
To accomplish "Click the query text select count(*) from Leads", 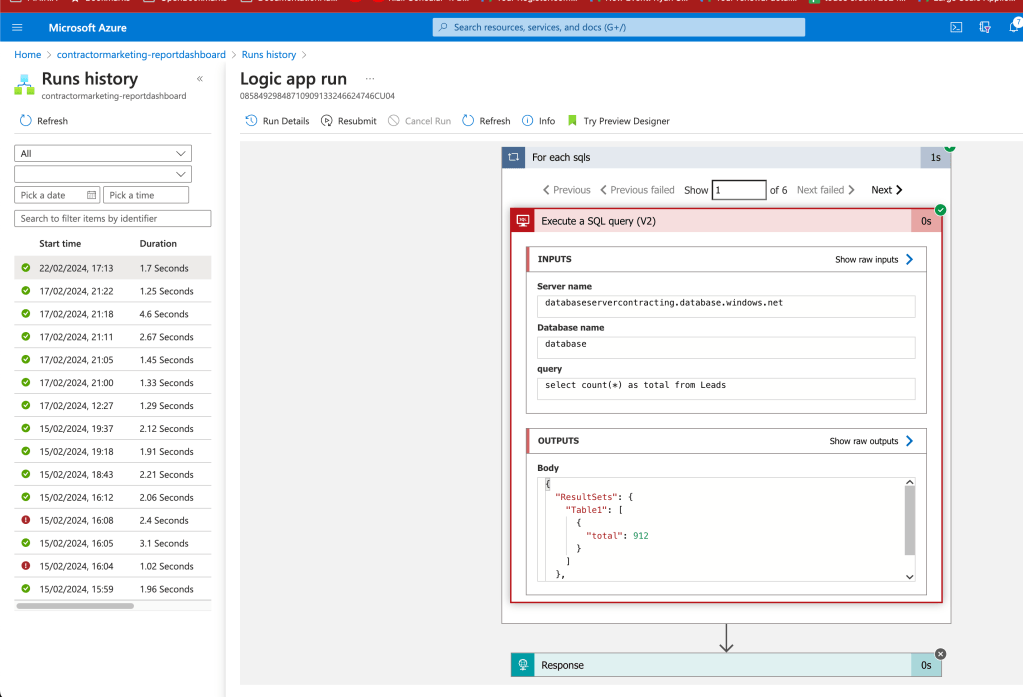I will 635,385.
